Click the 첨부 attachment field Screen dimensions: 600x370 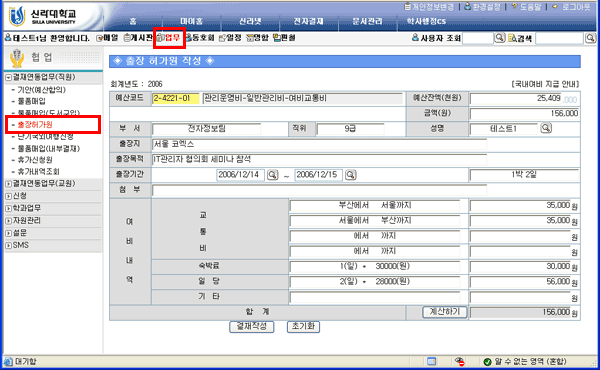coord(320,190)
